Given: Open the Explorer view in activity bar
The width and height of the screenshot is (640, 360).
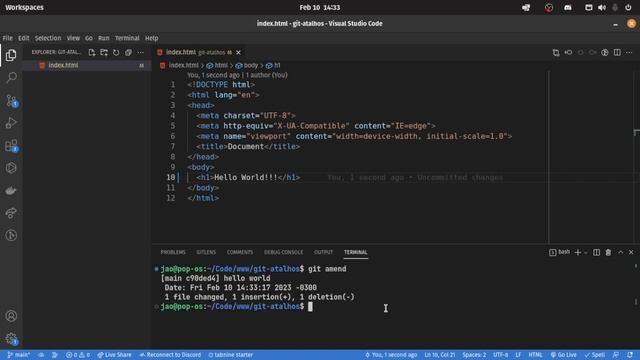Looking at the screenshot, I should (x=11, y=55).
